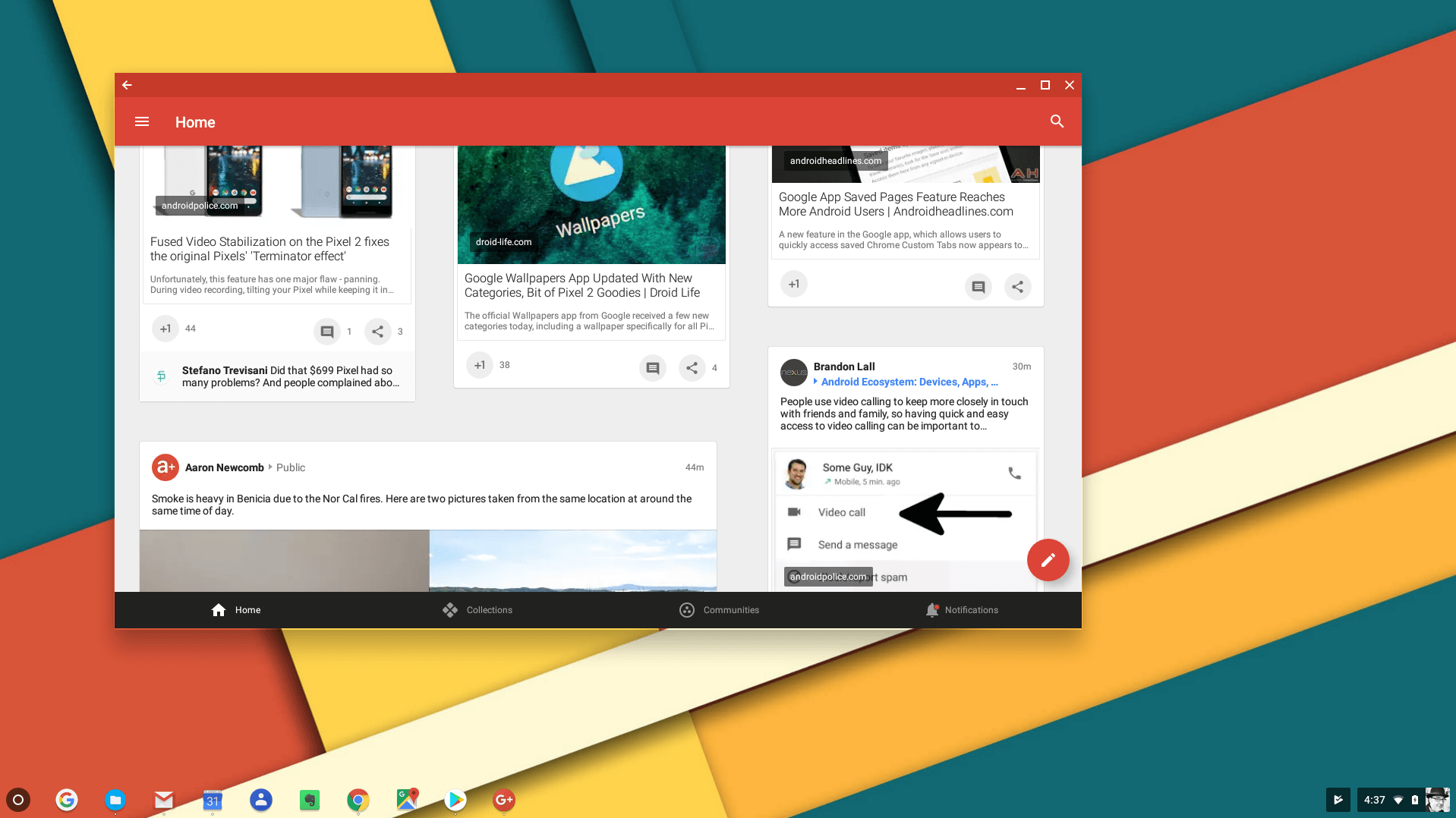Image resolution: width=1456 pixels, height=818 pixels.
Task: Open the Wallpapers app article image
Action: tap(591, 205)
